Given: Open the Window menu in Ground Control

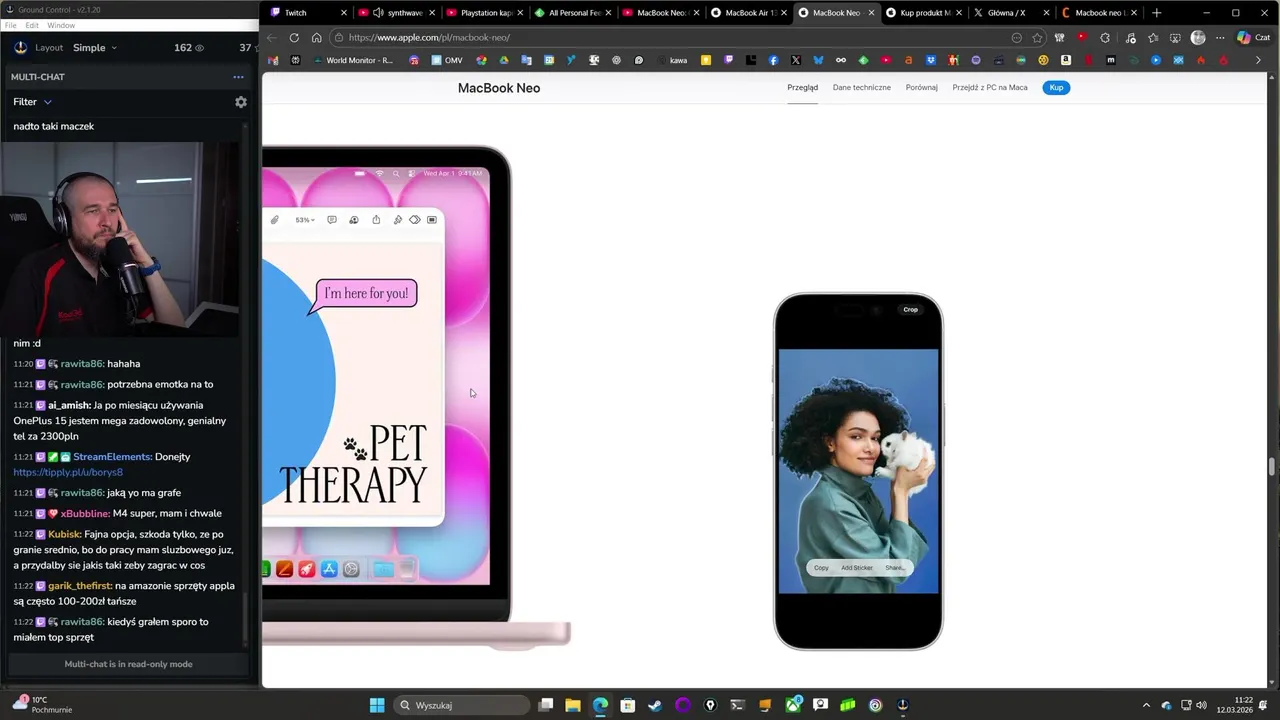Looking at the screenshot, I should [61, 25].
